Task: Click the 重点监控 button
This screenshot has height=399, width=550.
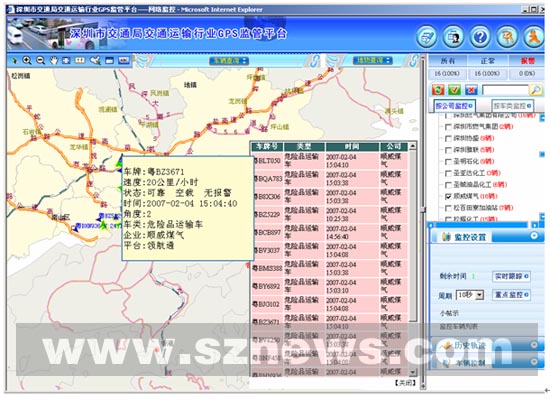Action: click(511, 295)
